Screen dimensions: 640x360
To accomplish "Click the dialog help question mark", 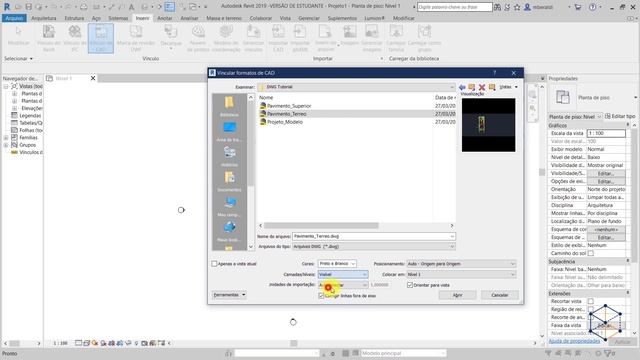I will 494,73.
